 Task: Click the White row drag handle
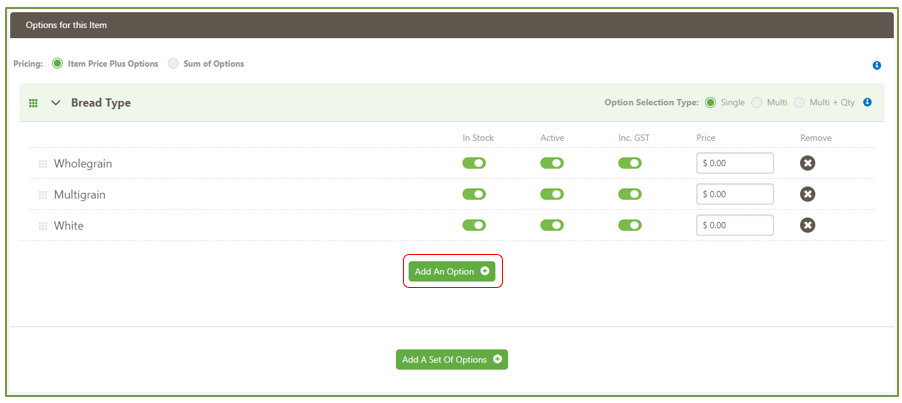pyautogui.click(x=42, y=226)
